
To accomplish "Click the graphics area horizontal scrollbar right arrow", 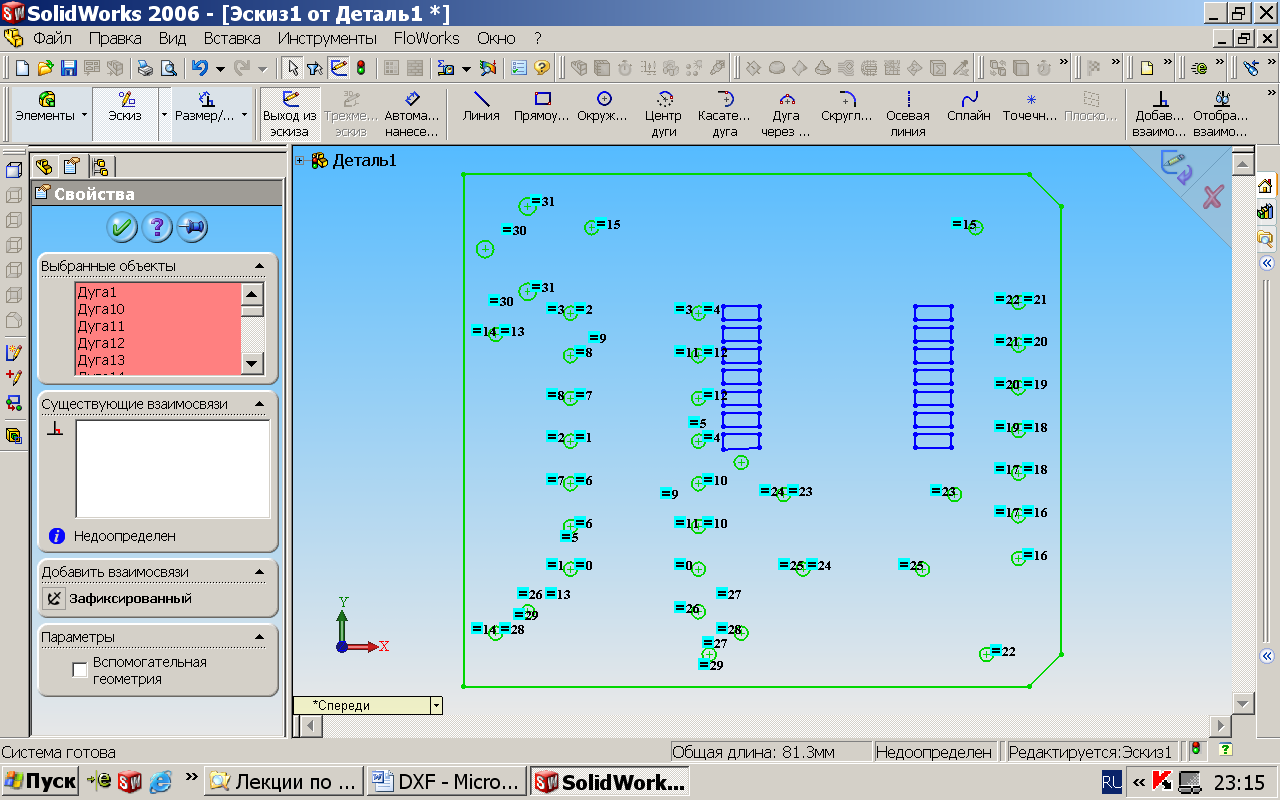I will 1220,725.
